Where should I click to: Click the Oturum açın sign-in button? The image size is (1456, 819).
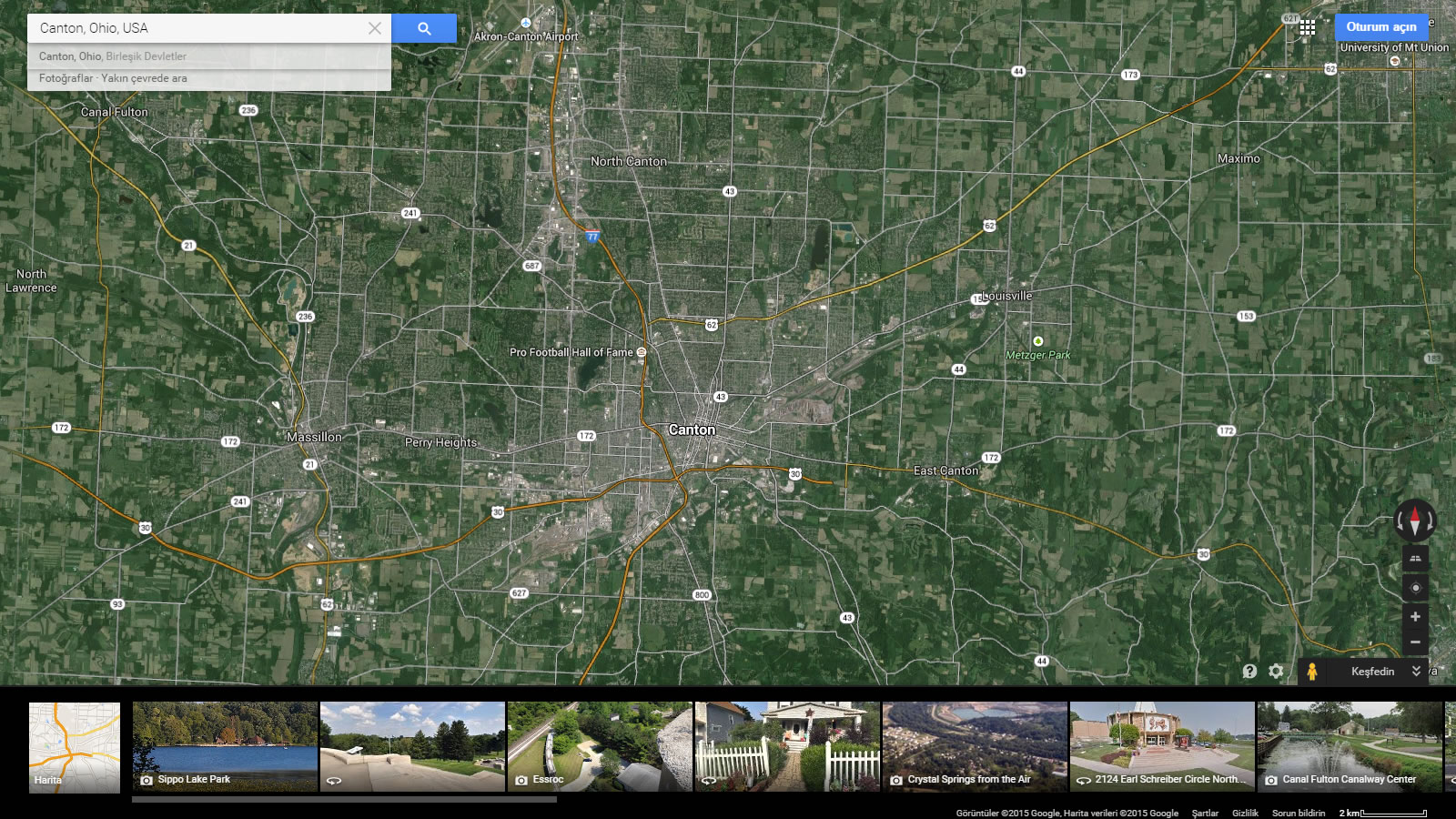[x=1380, y=27]
